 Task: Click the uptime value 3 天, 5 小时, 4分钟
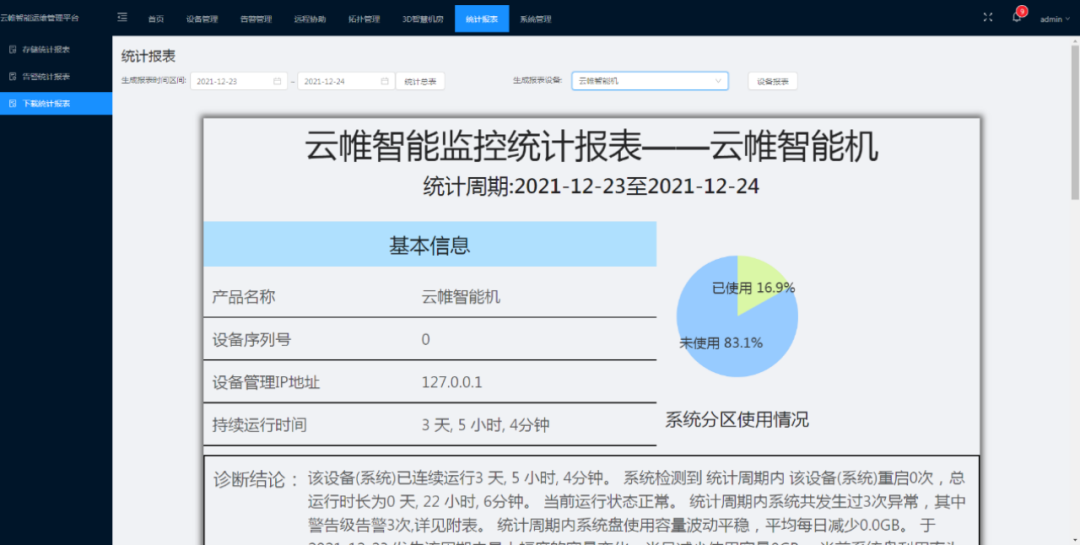tap(486, 425)
